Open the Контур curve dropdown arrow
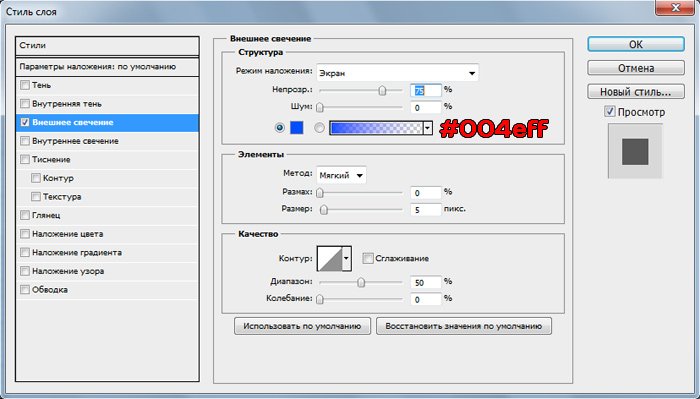Screen dimensions: 700x399 347,258
